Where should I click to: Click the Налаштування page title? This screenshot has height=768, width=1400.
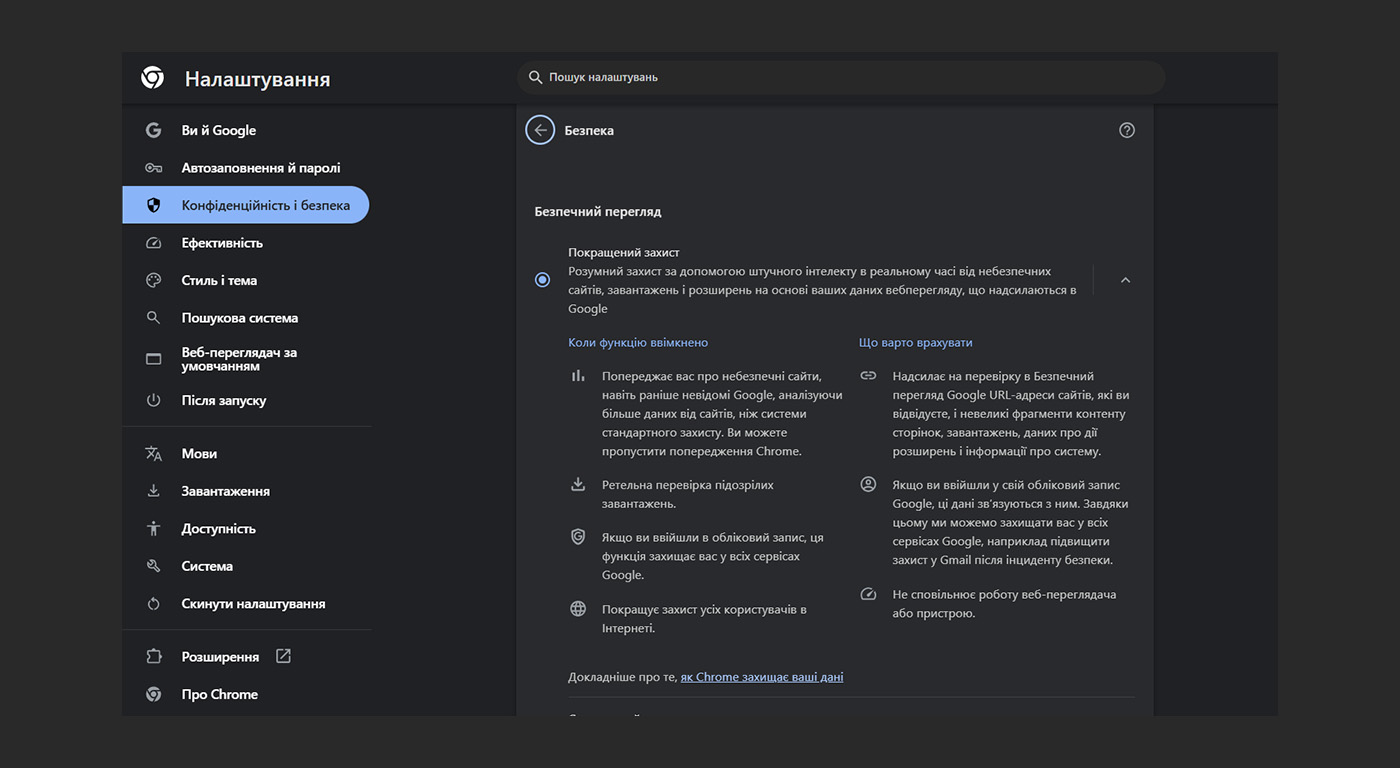pyautogui.click(x=257, y=79)
